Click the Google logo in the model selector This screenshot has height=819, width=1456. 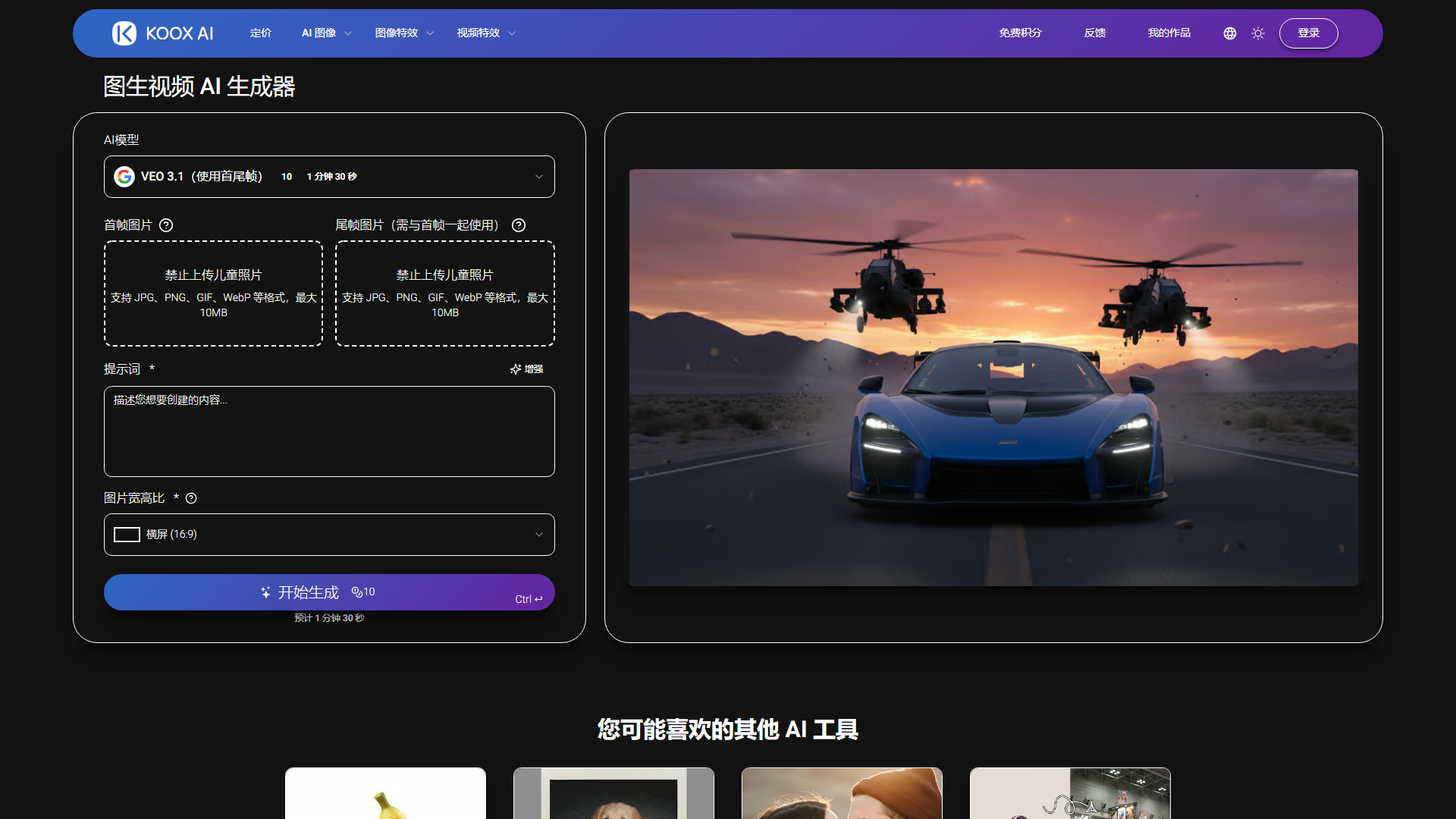click(x=125, y=176)
